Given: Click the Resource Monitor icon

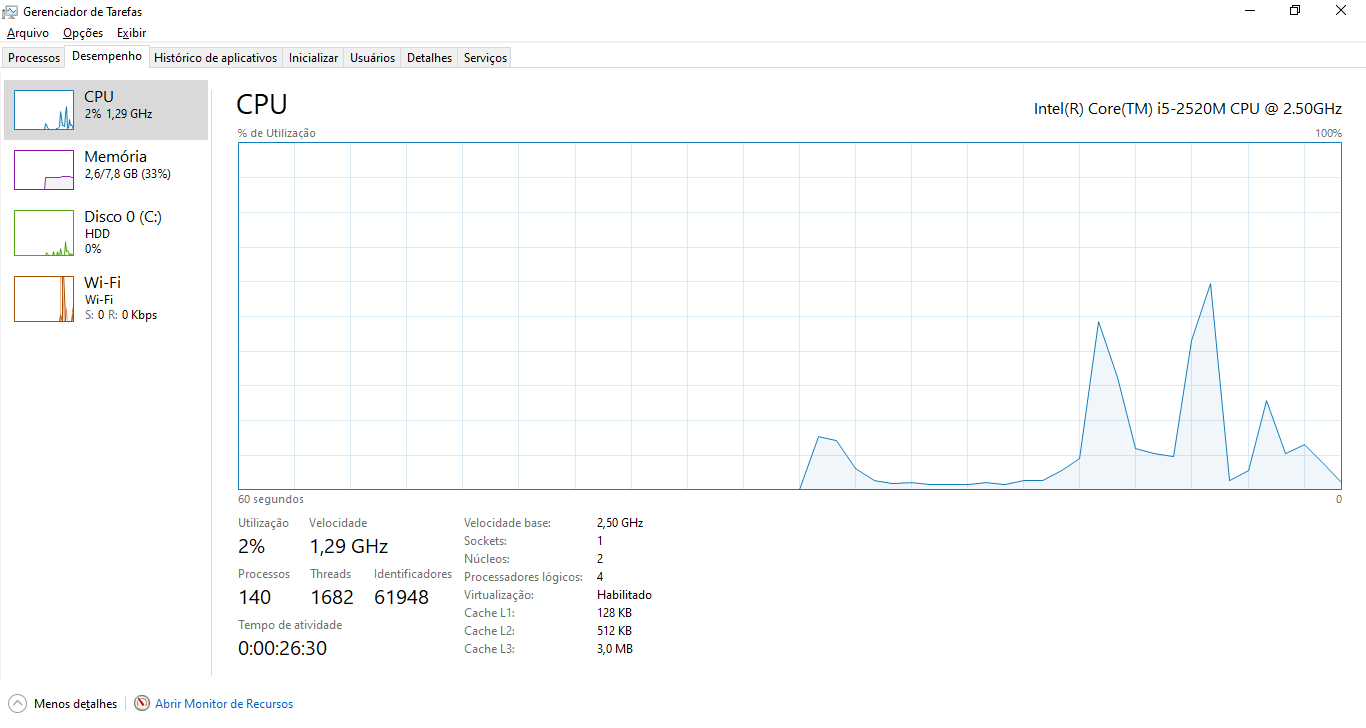Looking at the screenshot, I should pyautogui.click(x=142, y=704).
